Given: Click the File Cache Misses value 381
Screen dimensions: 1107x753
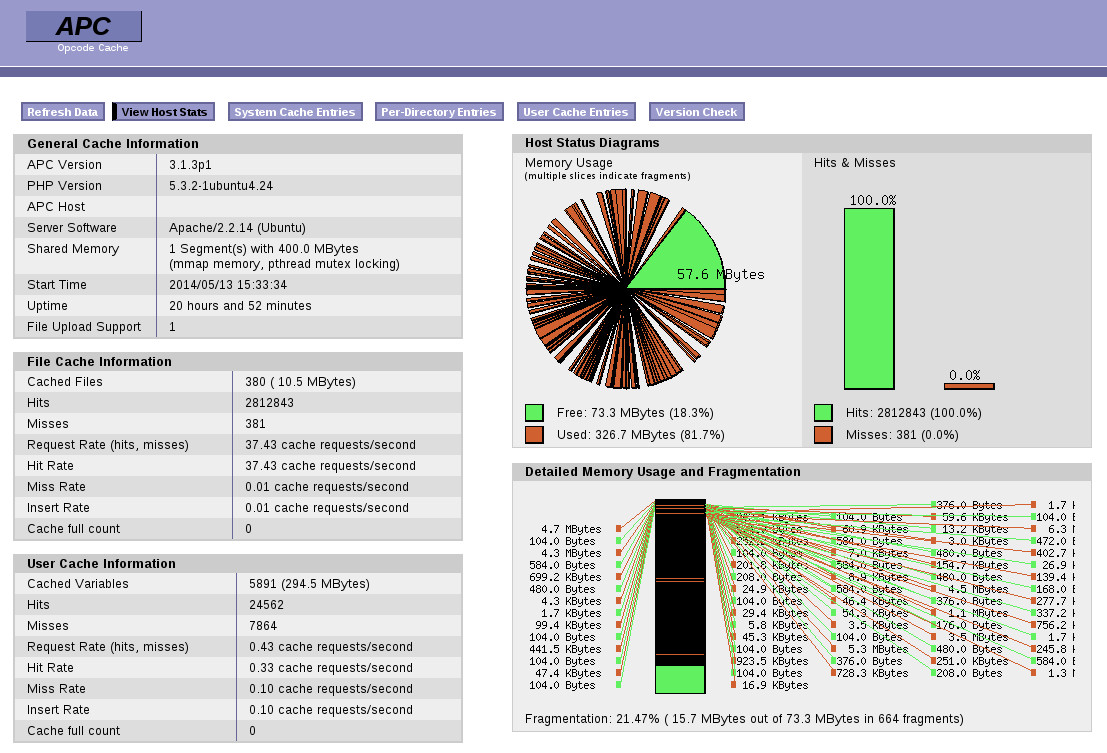Looking at the screenshot, I should 256,423.
